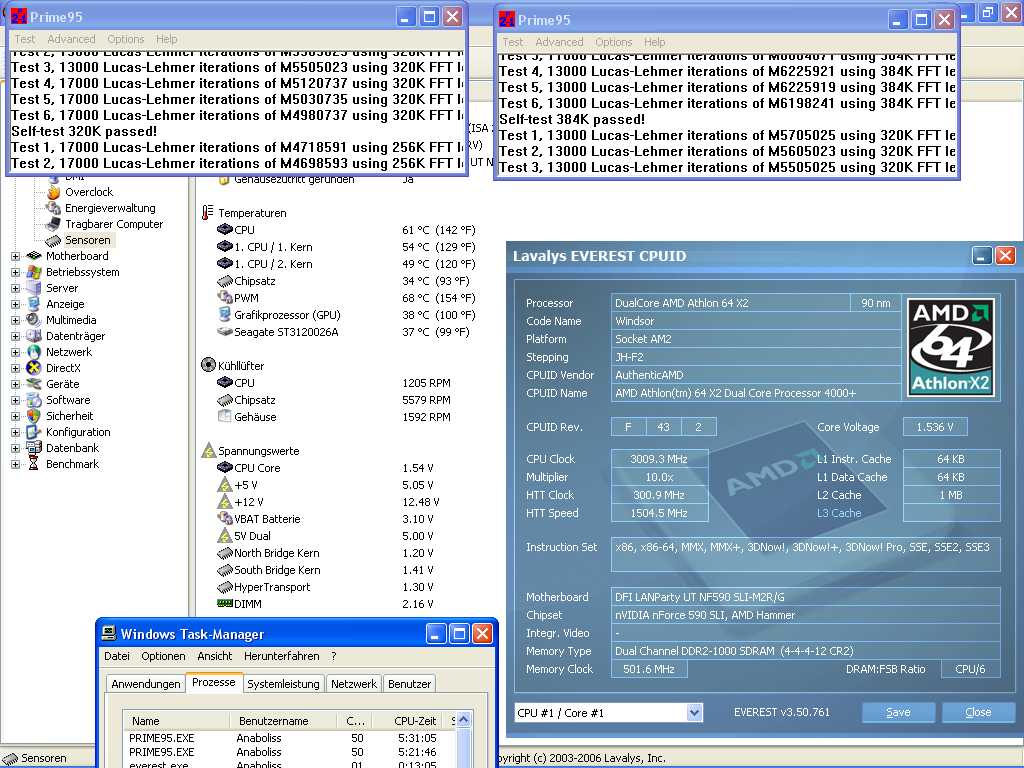Click the Memory Clock value 501.6 MHz
The image size is (1024, 768).
pos(649,669)
